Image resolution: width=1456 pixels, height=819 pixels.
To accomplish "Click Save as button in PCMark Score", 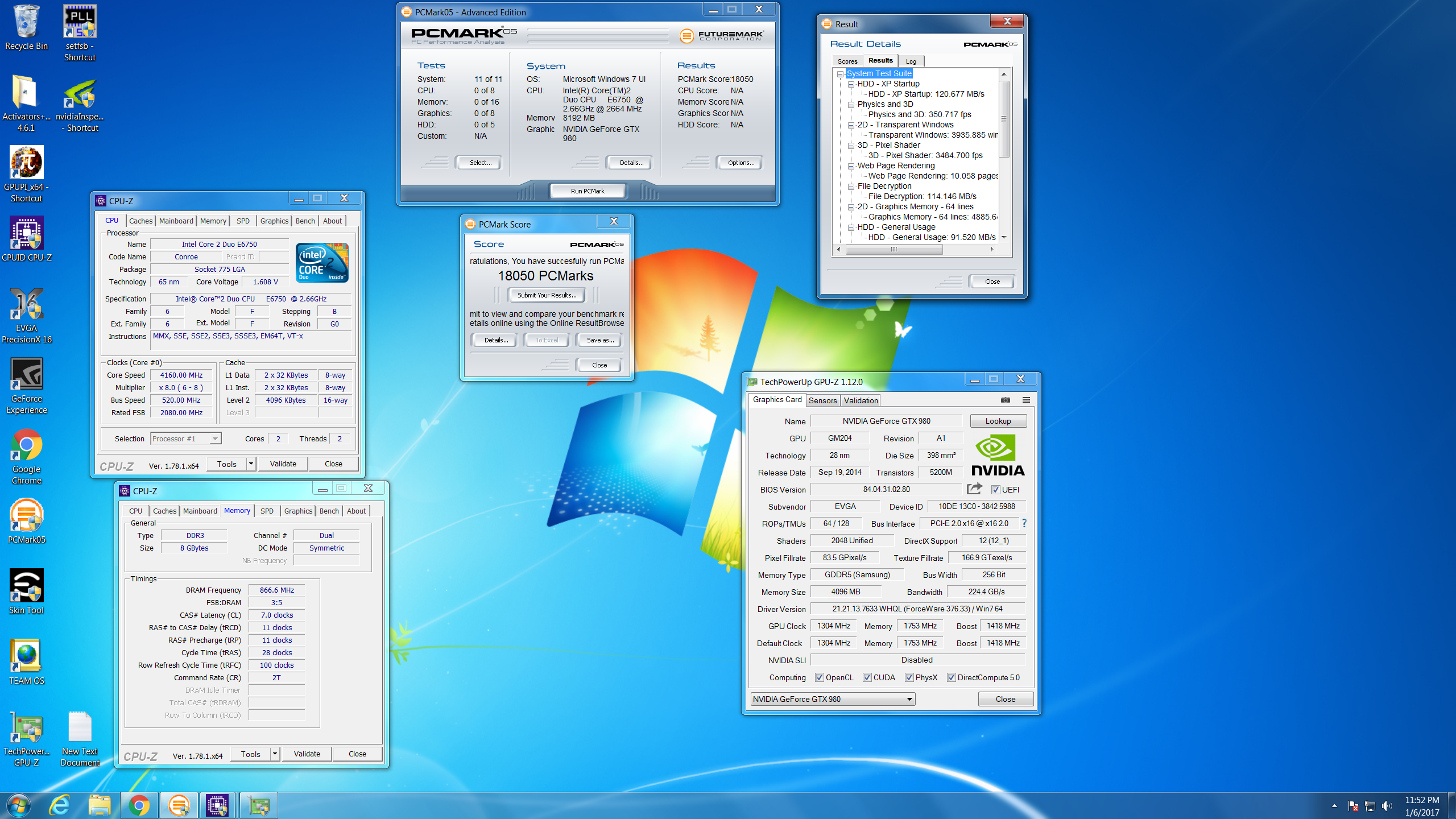I will tap(599, 340).
